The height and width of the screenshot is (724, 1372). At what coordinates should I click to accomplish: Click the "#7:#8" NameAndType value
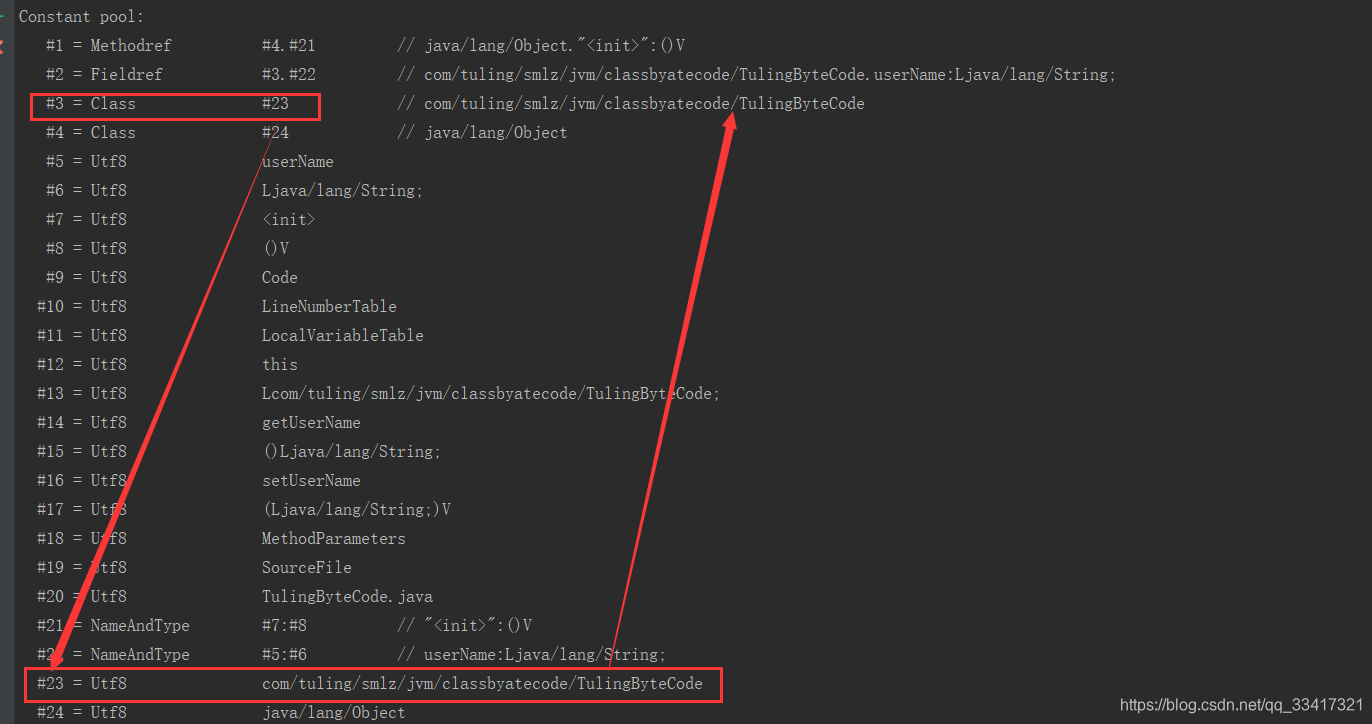pos(284,626)
